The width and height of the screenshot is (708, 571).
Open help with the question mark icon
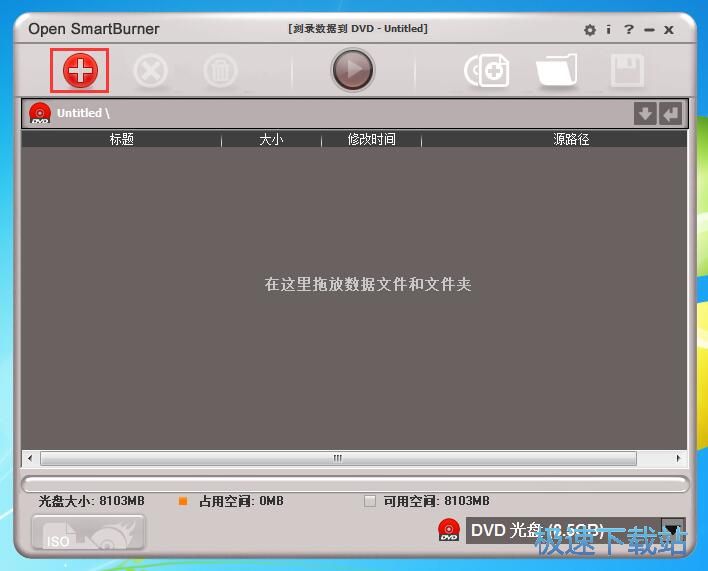(x=629, y=30)
